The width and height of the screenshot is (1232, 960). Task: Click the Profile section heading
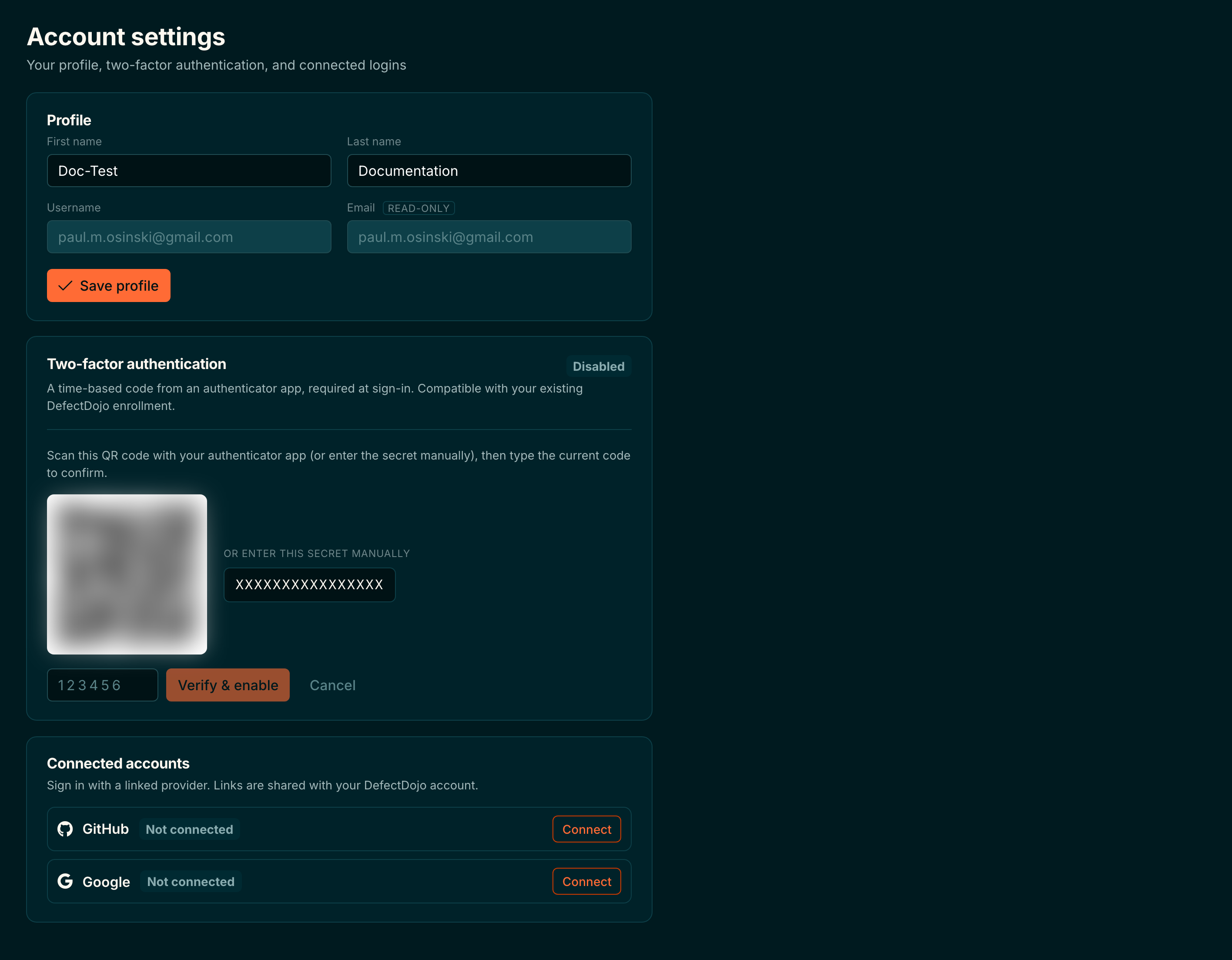69,120
